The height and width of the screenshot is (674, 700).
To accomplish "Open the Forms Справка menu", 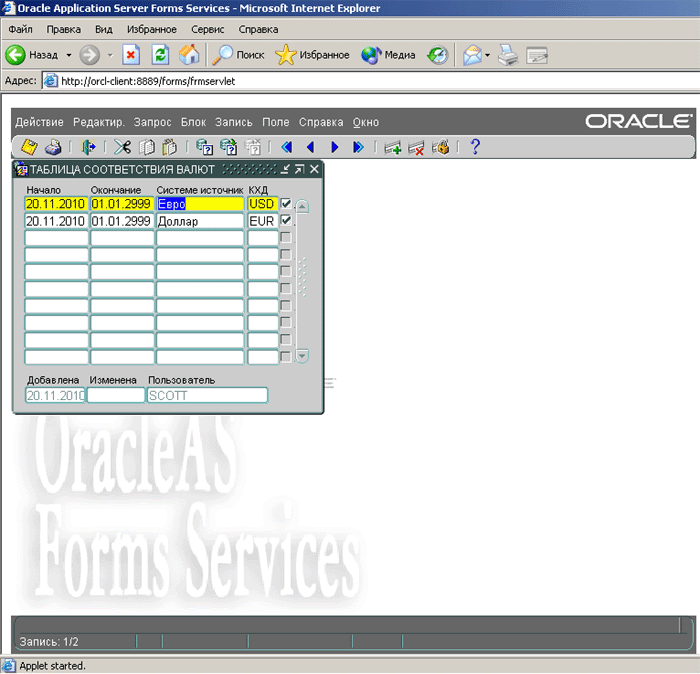I will 321,122.
